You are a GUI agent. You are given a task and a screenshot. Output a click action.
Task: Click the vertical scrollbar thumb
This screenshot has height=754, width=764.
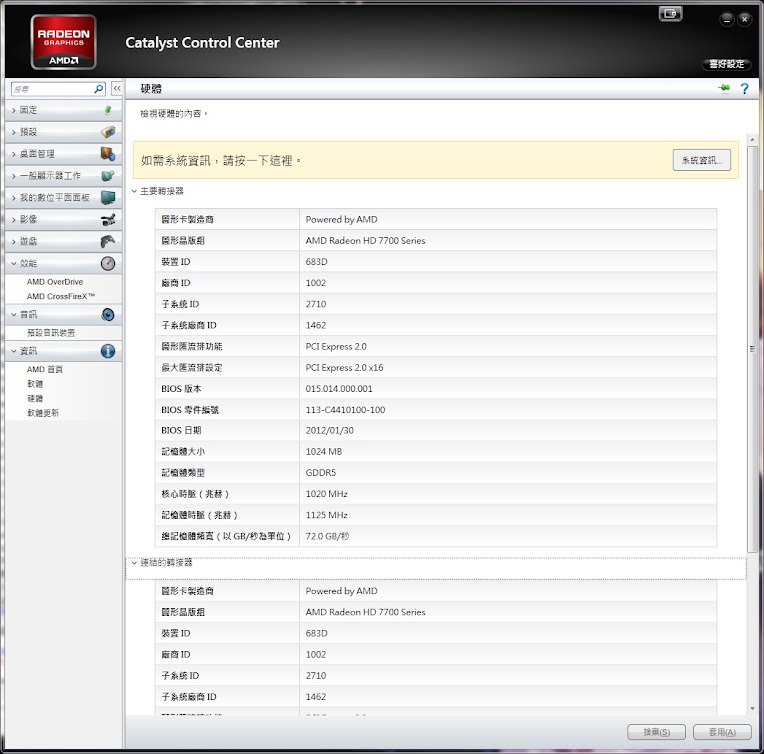click(x=752, y=348)
